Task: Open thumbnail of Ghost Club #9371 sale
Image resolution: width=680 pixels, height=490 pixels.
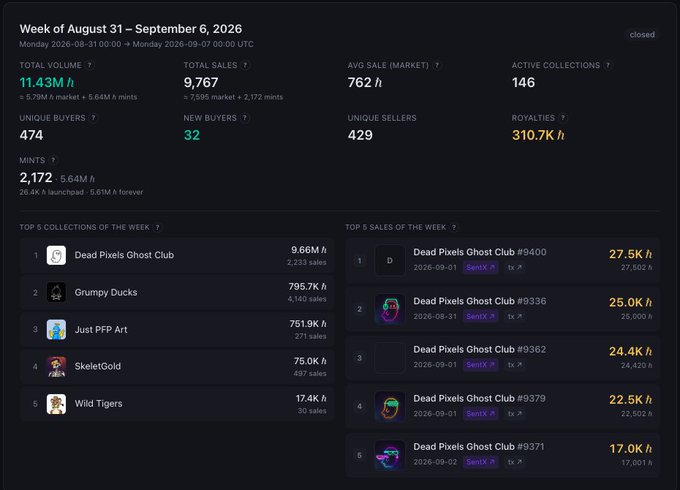Action: pyautogui.click(x=389, y=455)
